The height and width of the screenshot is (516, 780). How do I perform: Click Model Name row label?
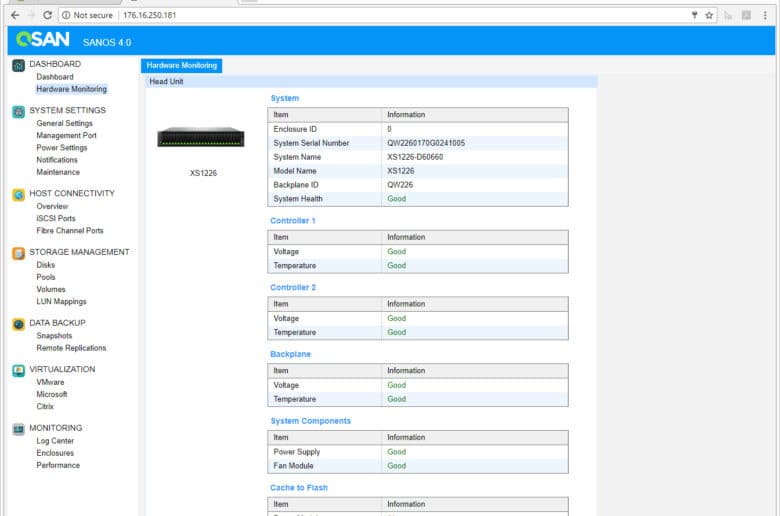coord(294,171)
